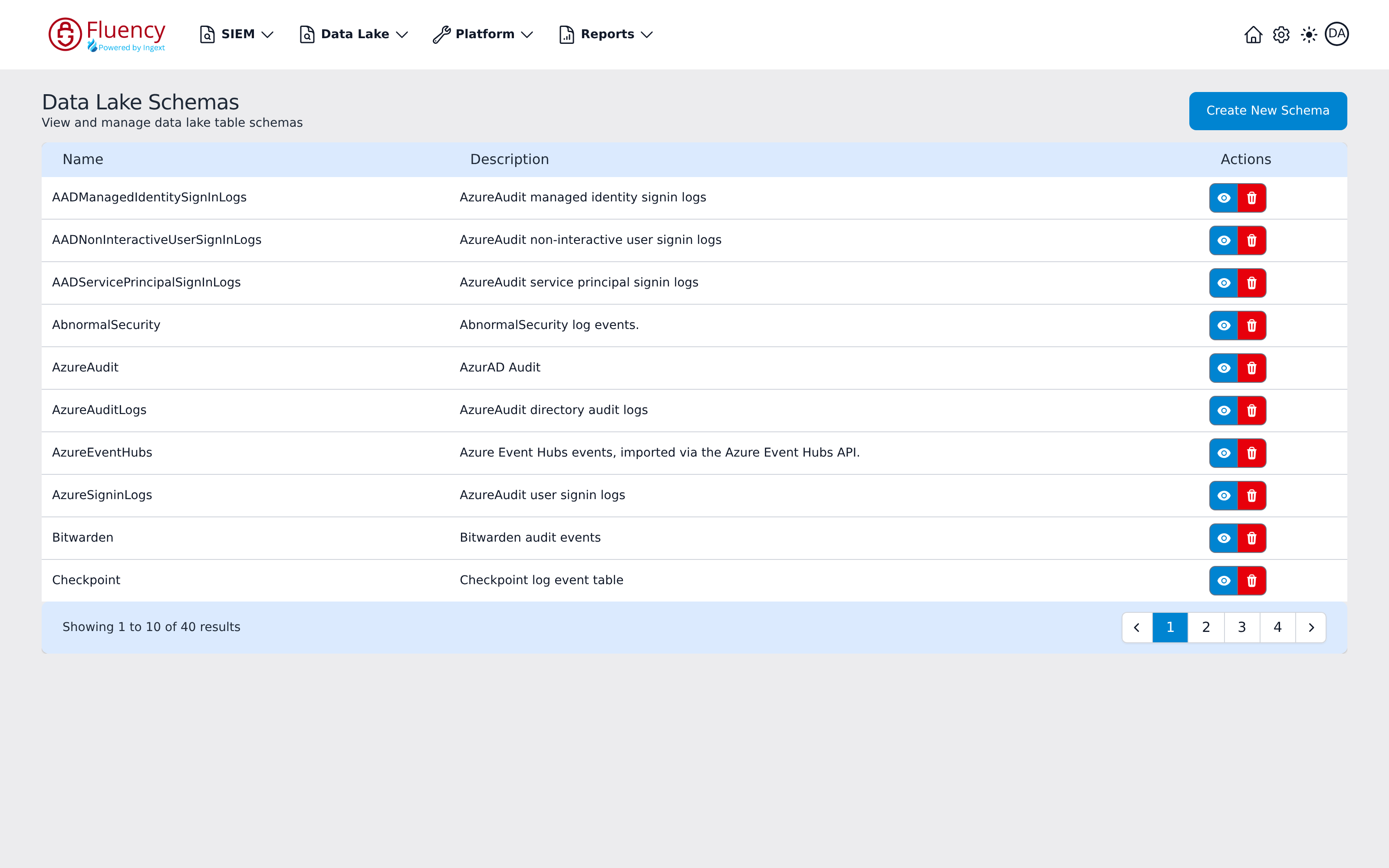View the Checkpoint schema
1389x868 pixels.
tap(1224, 580)
